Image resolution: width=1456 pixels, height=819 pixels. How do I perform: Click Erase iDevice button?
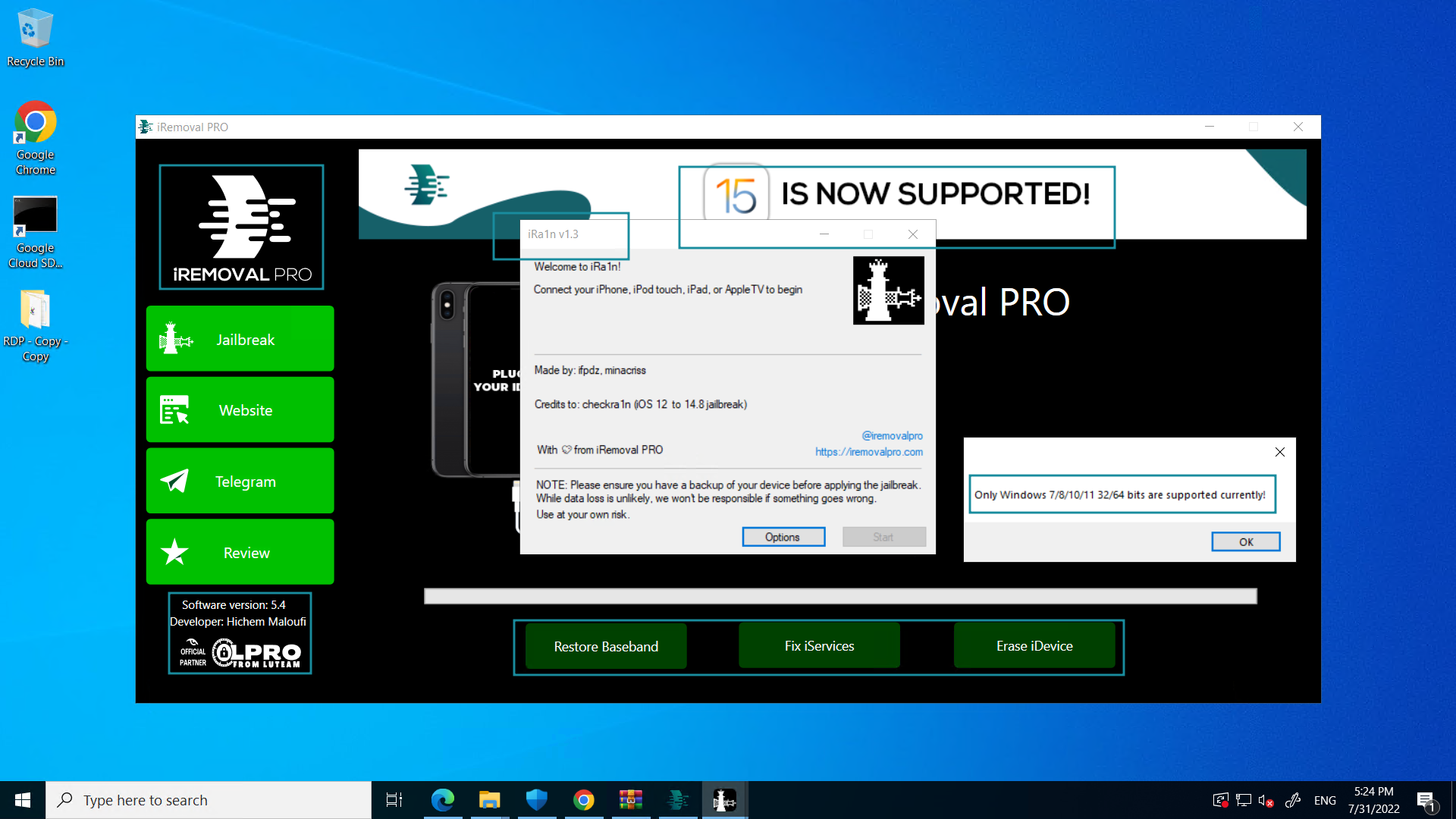(1034, 645)
